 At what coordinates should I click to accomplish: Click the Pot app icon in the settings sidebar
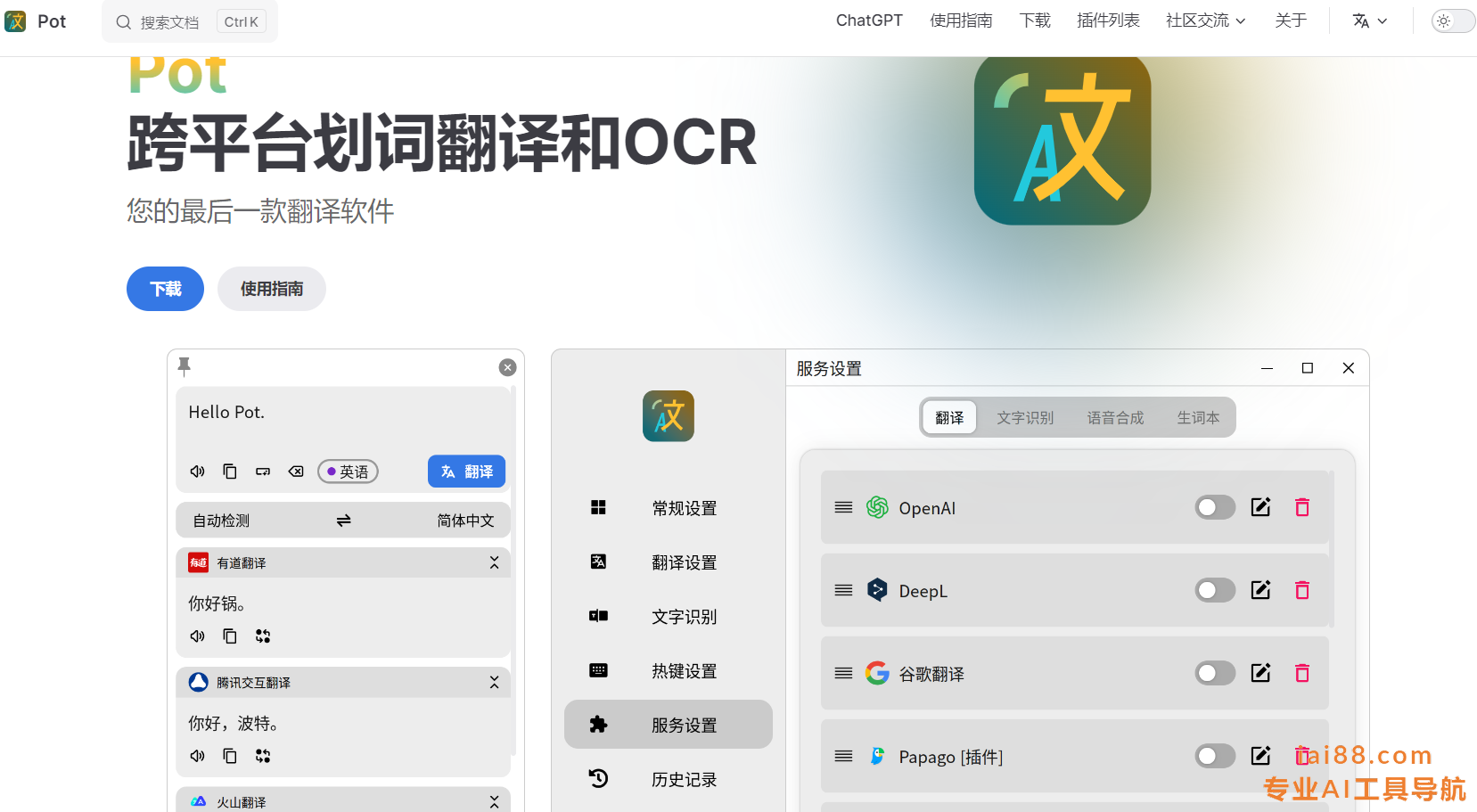tap(669, 416)
